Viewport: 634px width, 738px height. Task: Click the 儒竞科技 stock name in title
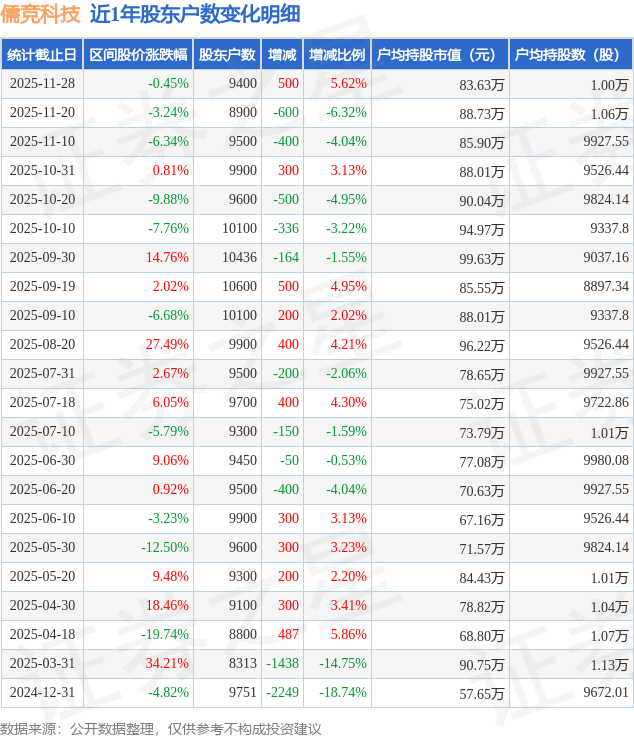pyautogui.click(x=41, y=14)
